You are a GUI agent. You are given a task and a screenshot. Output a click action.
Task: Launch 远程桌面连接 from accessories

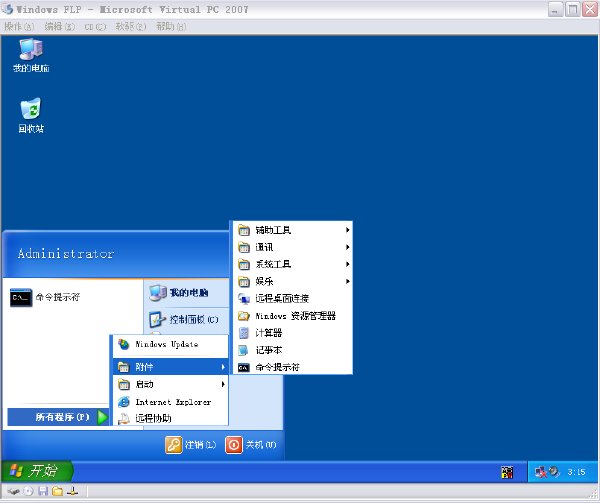293,298
